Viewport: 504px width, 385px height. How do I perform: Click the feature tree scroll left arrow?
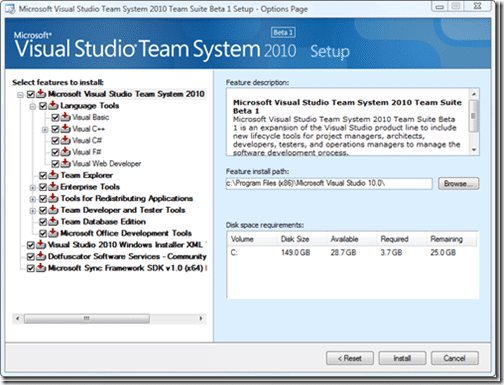[x=18, y=319]
